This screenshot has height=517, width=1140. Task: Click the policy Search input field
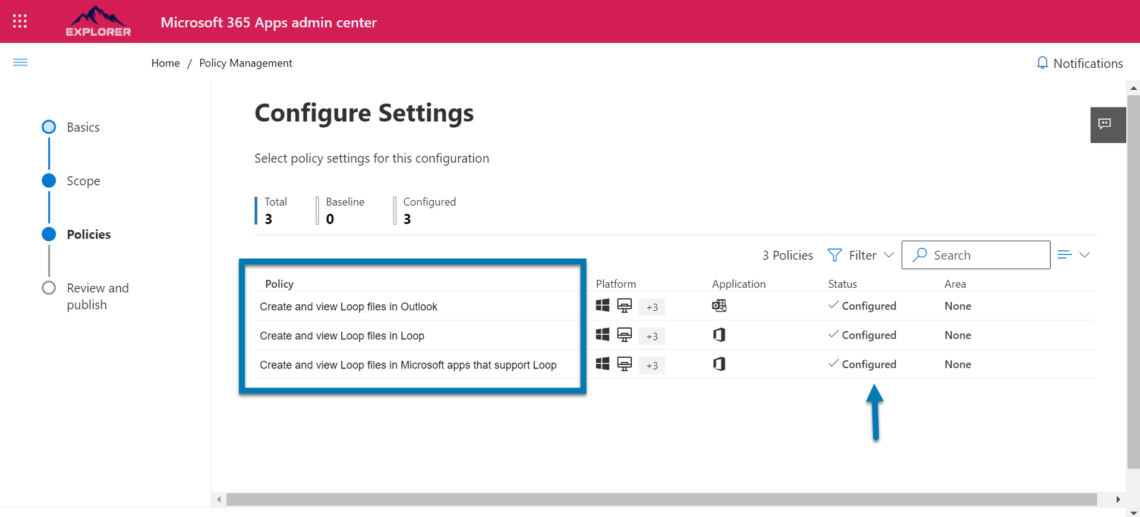tap(985, 255)
